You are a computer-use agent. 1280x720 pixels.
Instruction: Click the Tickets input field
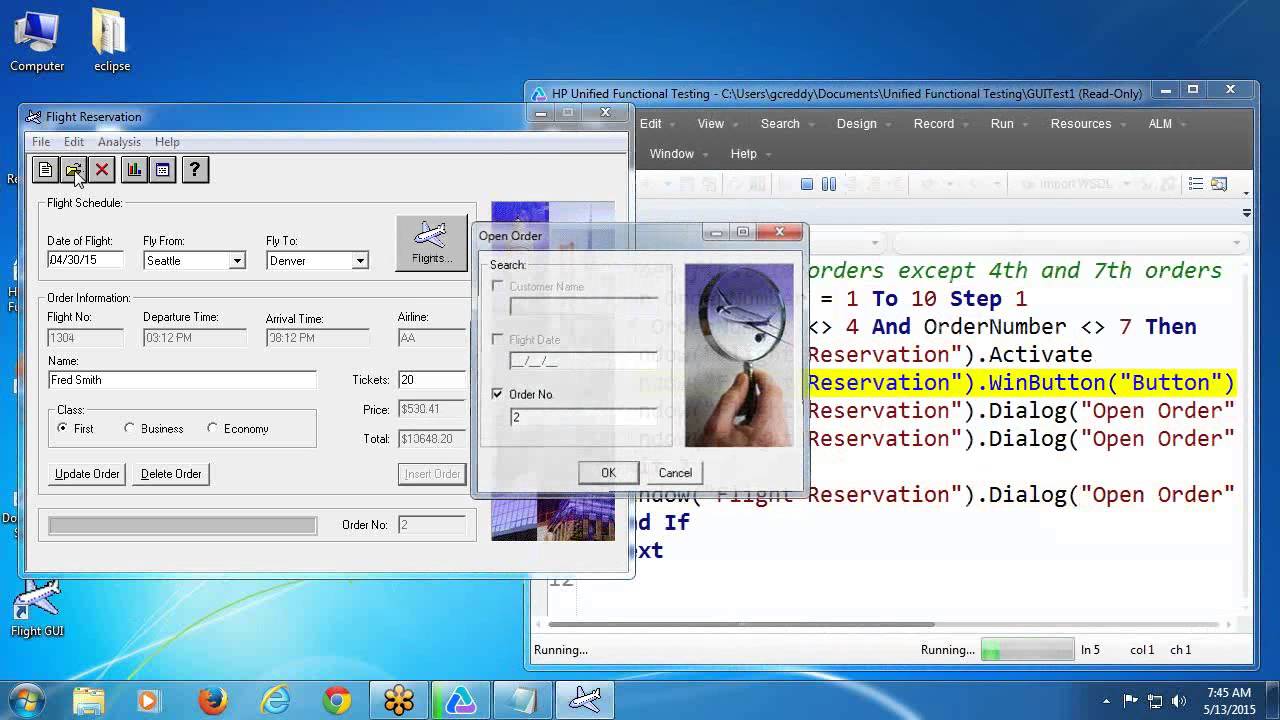click(432, 380)
